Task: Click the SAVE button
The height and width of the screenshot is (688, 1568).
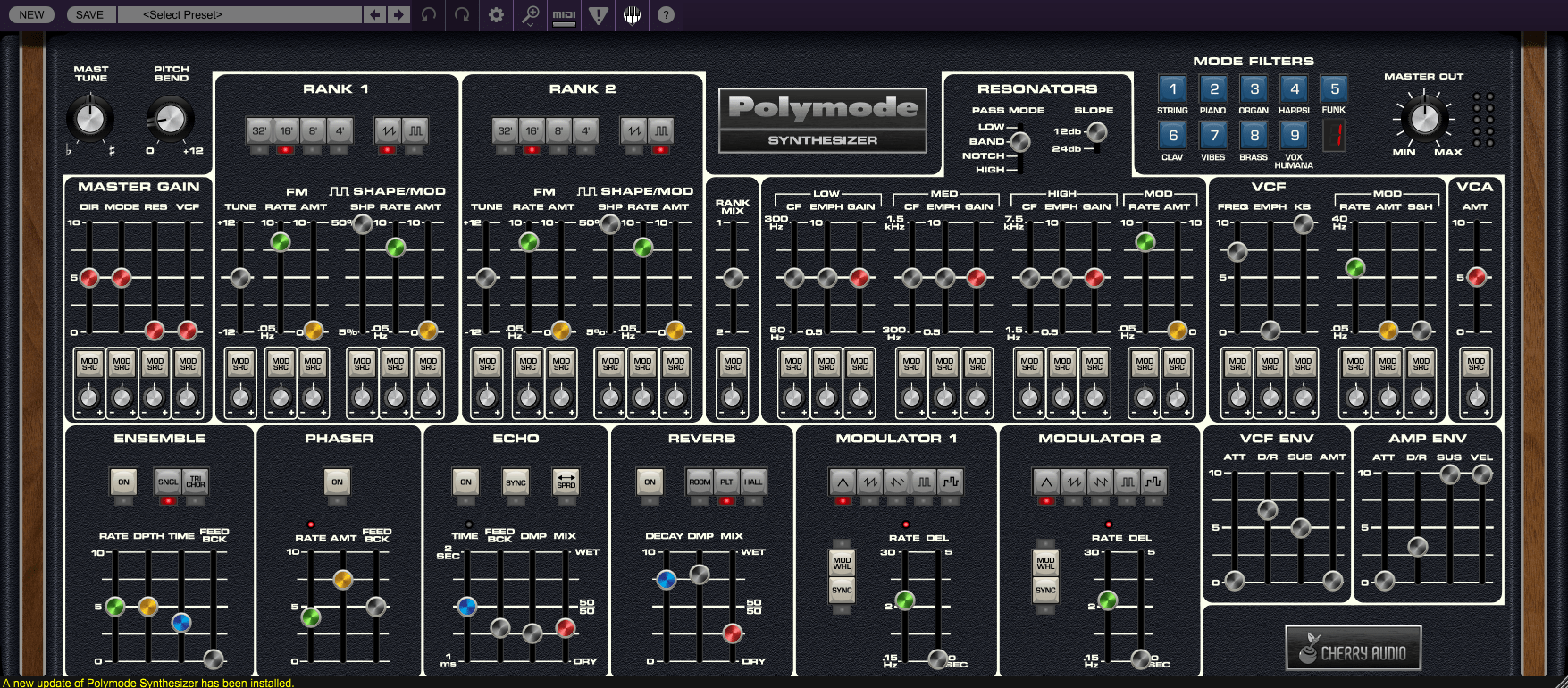Action: click(89, 14)
